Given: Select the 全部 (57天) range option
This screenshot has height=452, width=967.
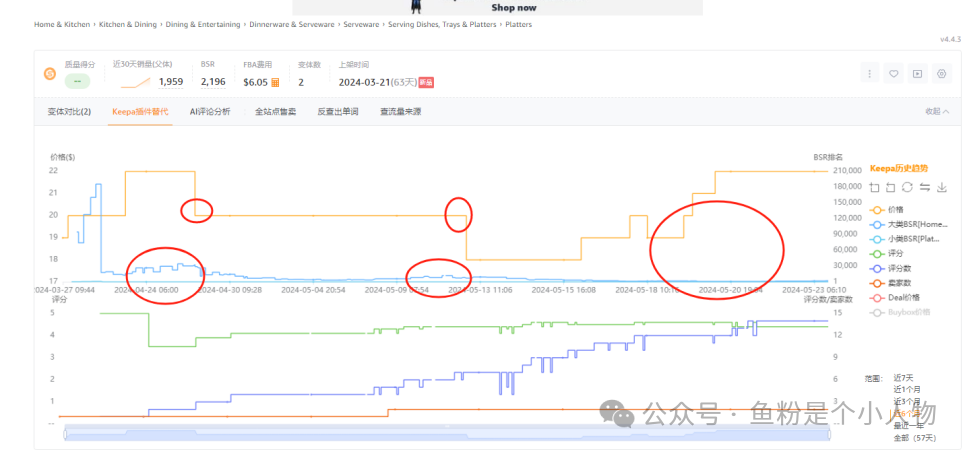Looking at the screenshot, I should pos(915,438).
